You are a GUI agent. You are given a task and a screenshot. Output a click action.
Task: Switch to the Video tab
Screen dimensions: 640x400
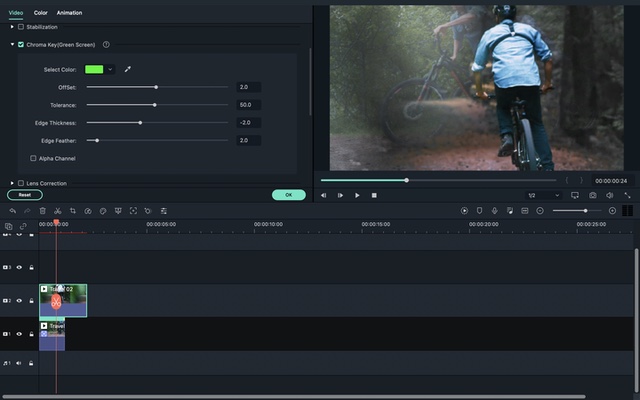point(16,13)
